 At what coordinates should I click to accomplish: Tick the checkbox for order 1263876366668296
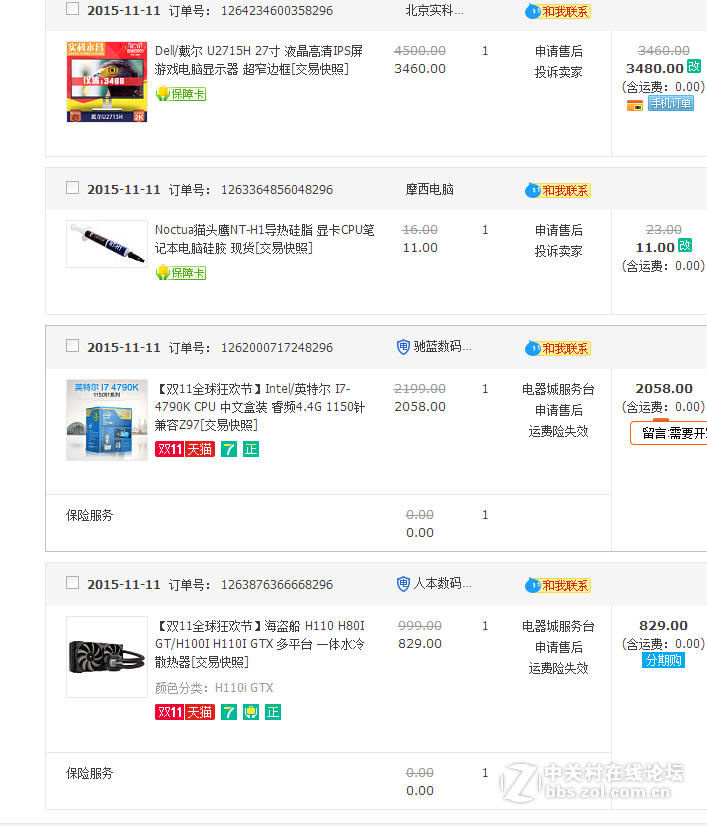click(73, 583)
